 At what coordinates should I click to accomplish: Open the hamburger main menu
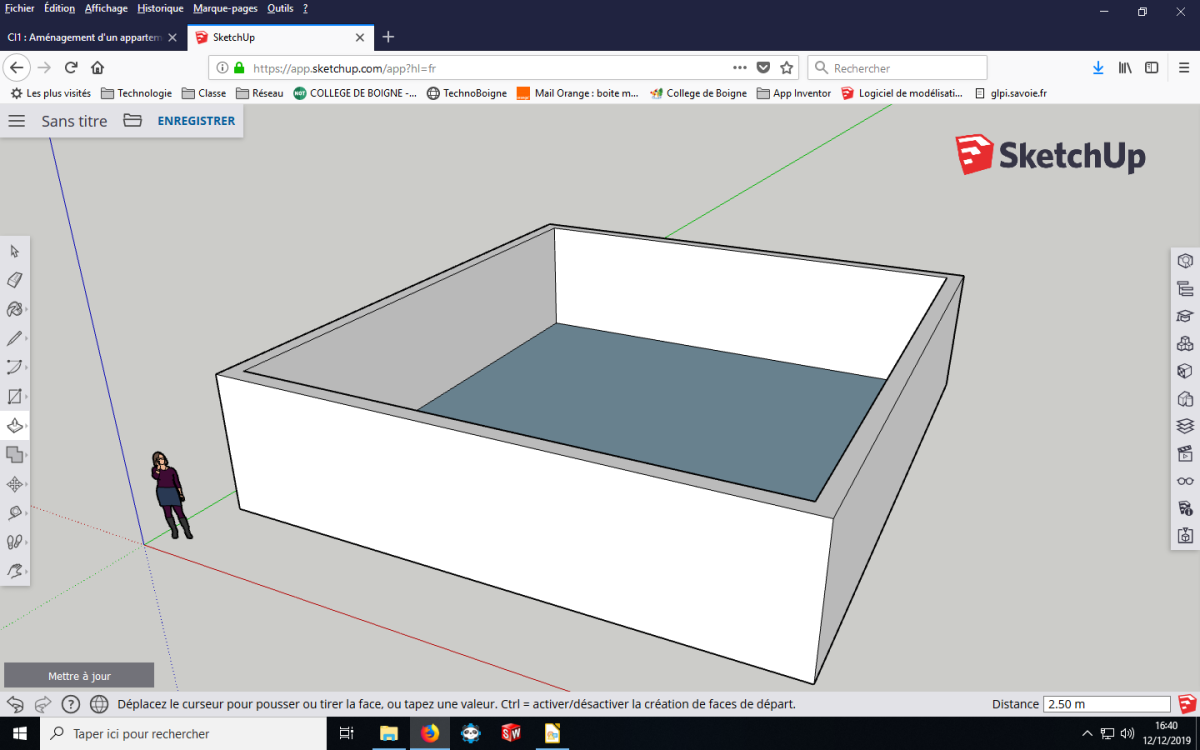click(x=17, y=121)
